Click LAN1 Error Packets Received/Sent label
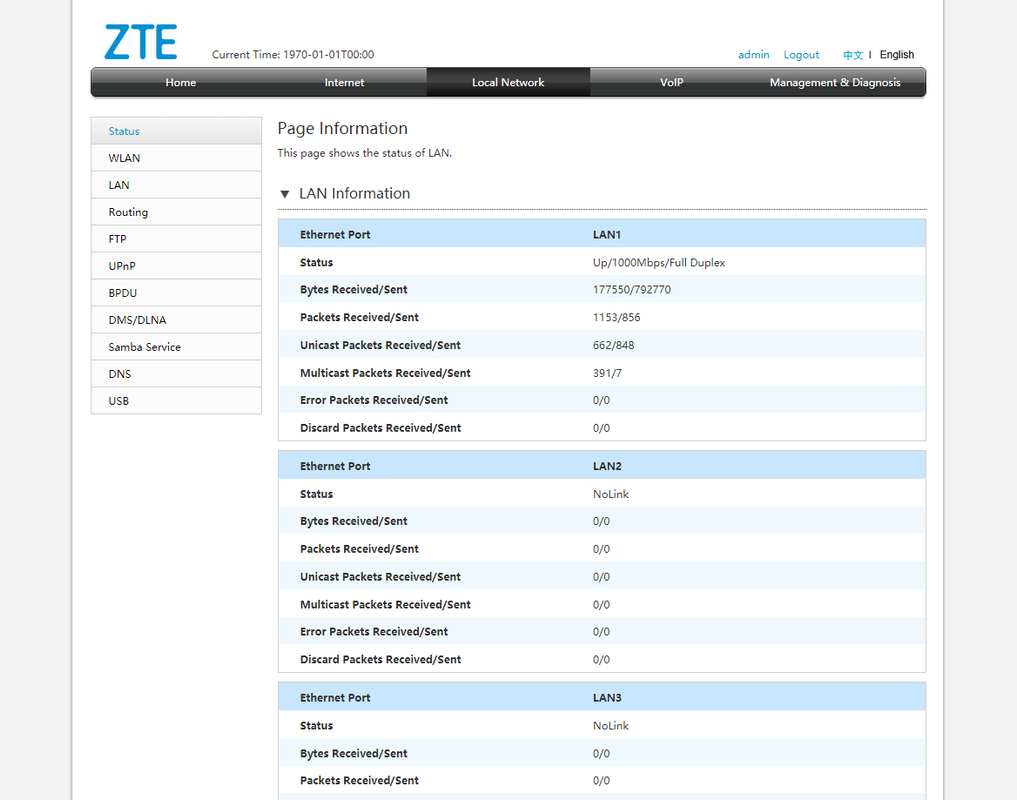Screen dimensions: 1017x800 click(374, 400)
